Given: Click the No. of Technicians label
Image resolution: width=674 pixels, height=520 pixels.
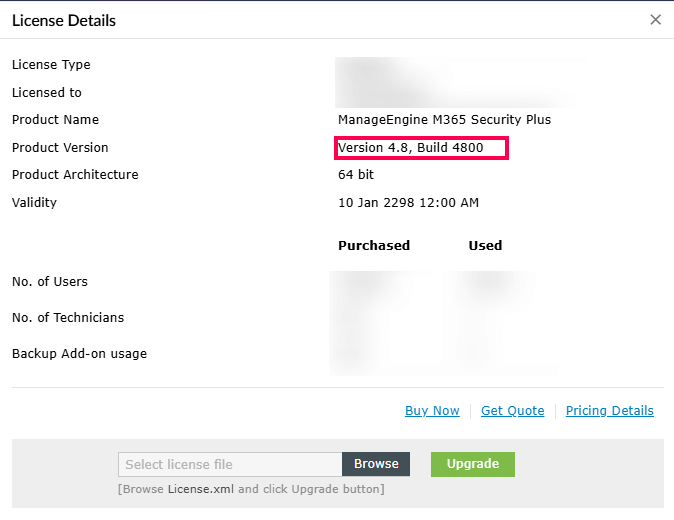Looking at the screenshot, I should point(68,318).
